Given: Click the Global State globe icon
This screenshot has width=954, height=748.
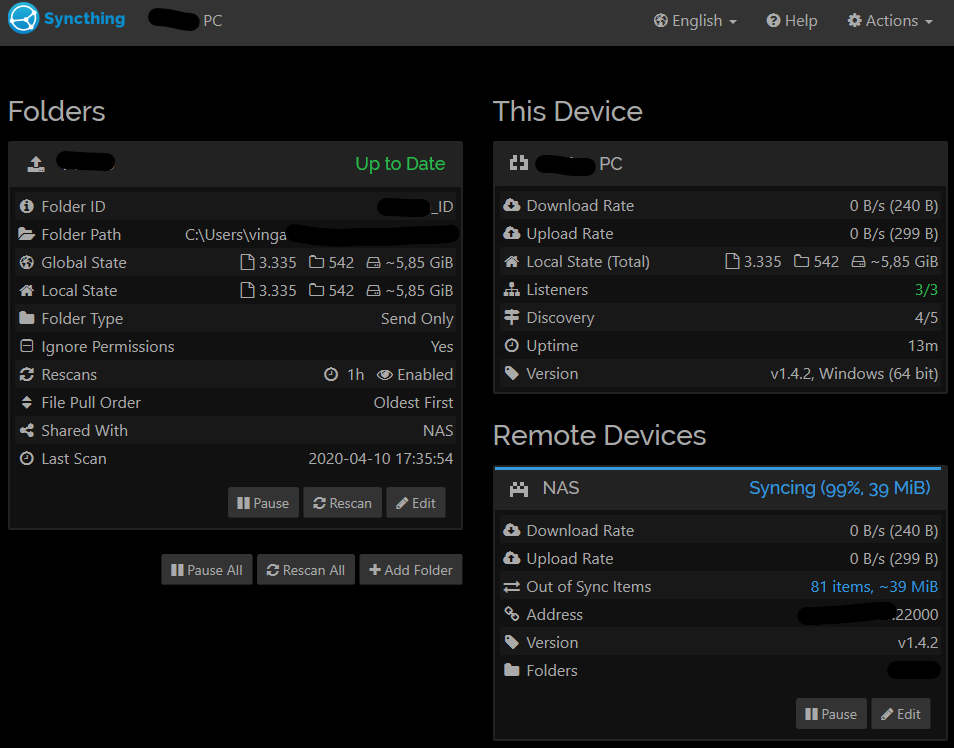Looking at the screenshot, I should [26, 262].
